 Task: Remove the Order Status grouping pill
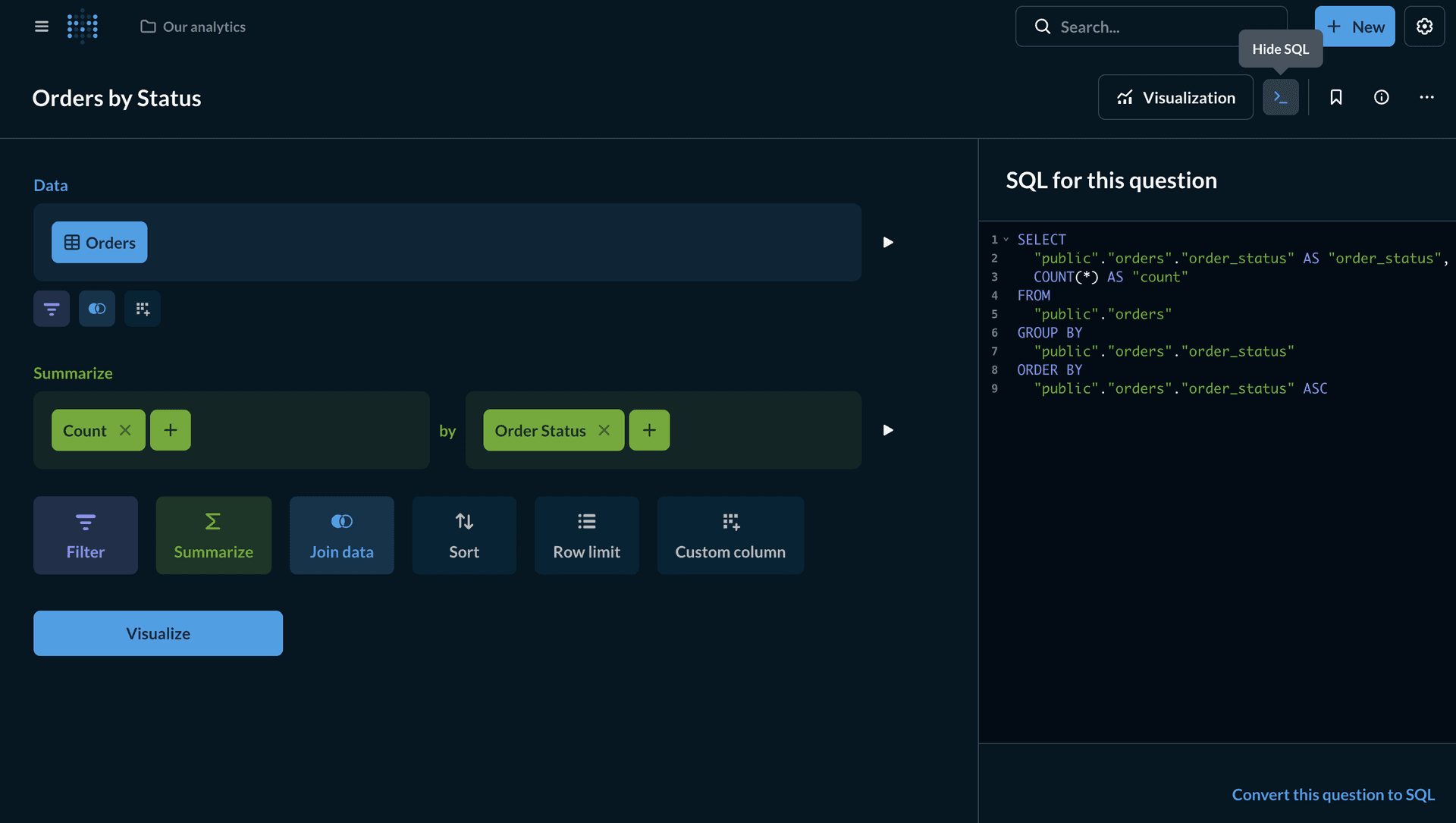tap(604, 430)
